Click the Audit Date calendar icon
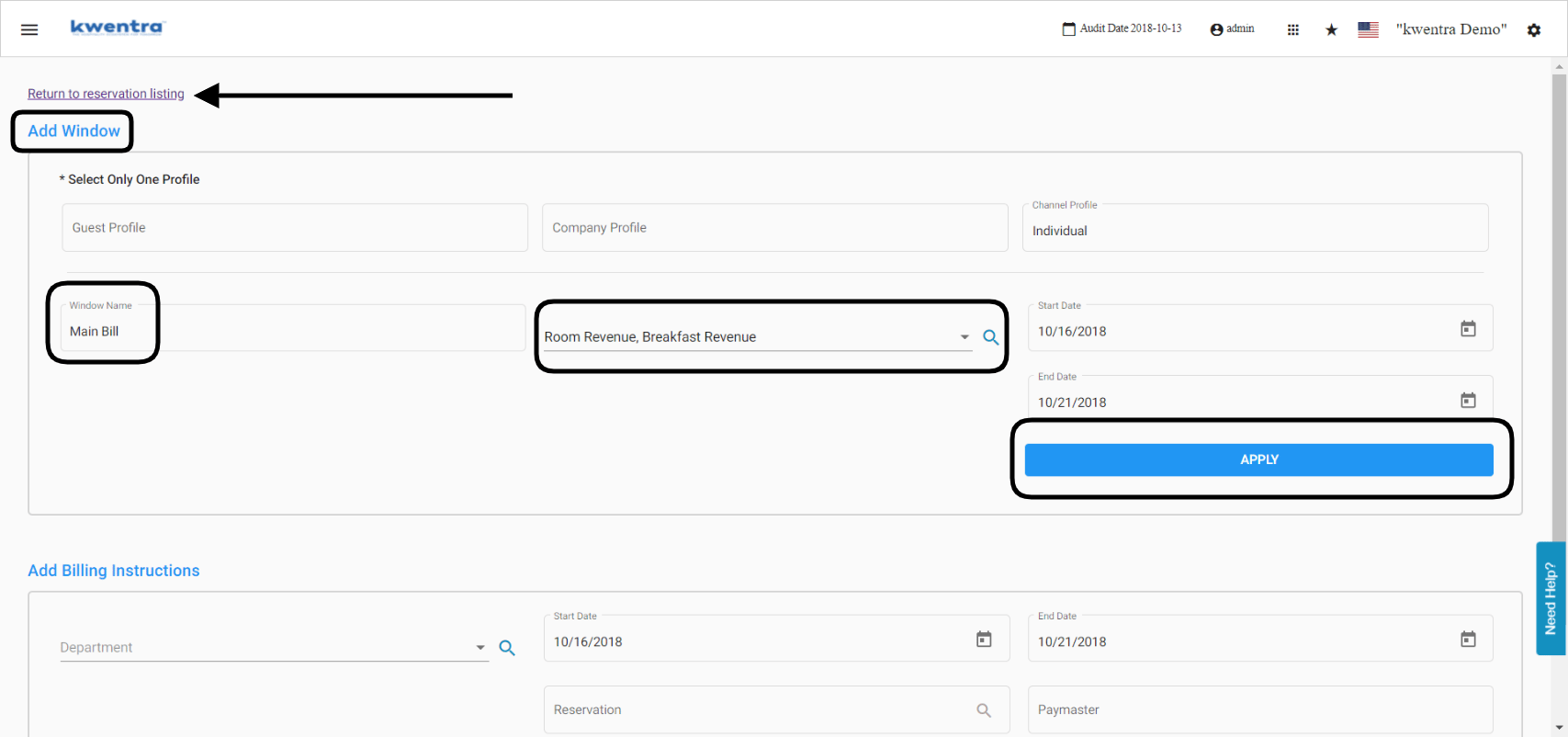This screenshot has width=1568, height=737. [x=1068, y=28]
